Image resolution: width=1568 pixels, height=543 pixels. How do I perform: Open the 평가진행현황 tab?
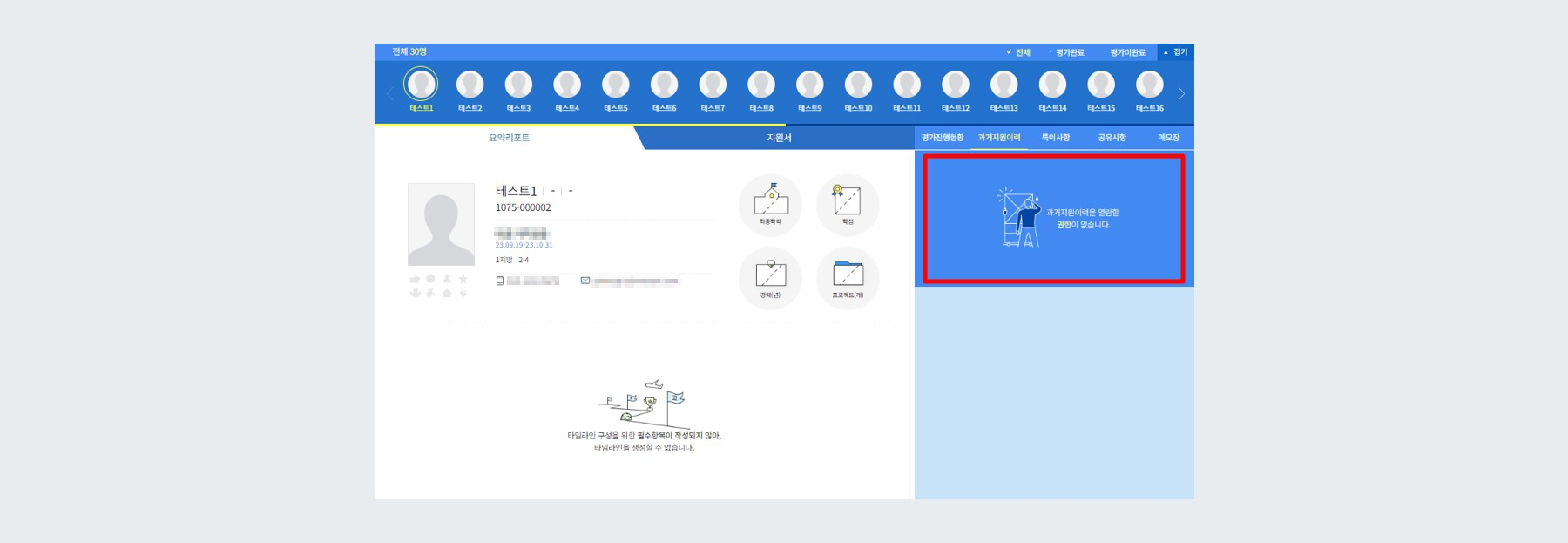pyautogui.click(x=943, y=138)
